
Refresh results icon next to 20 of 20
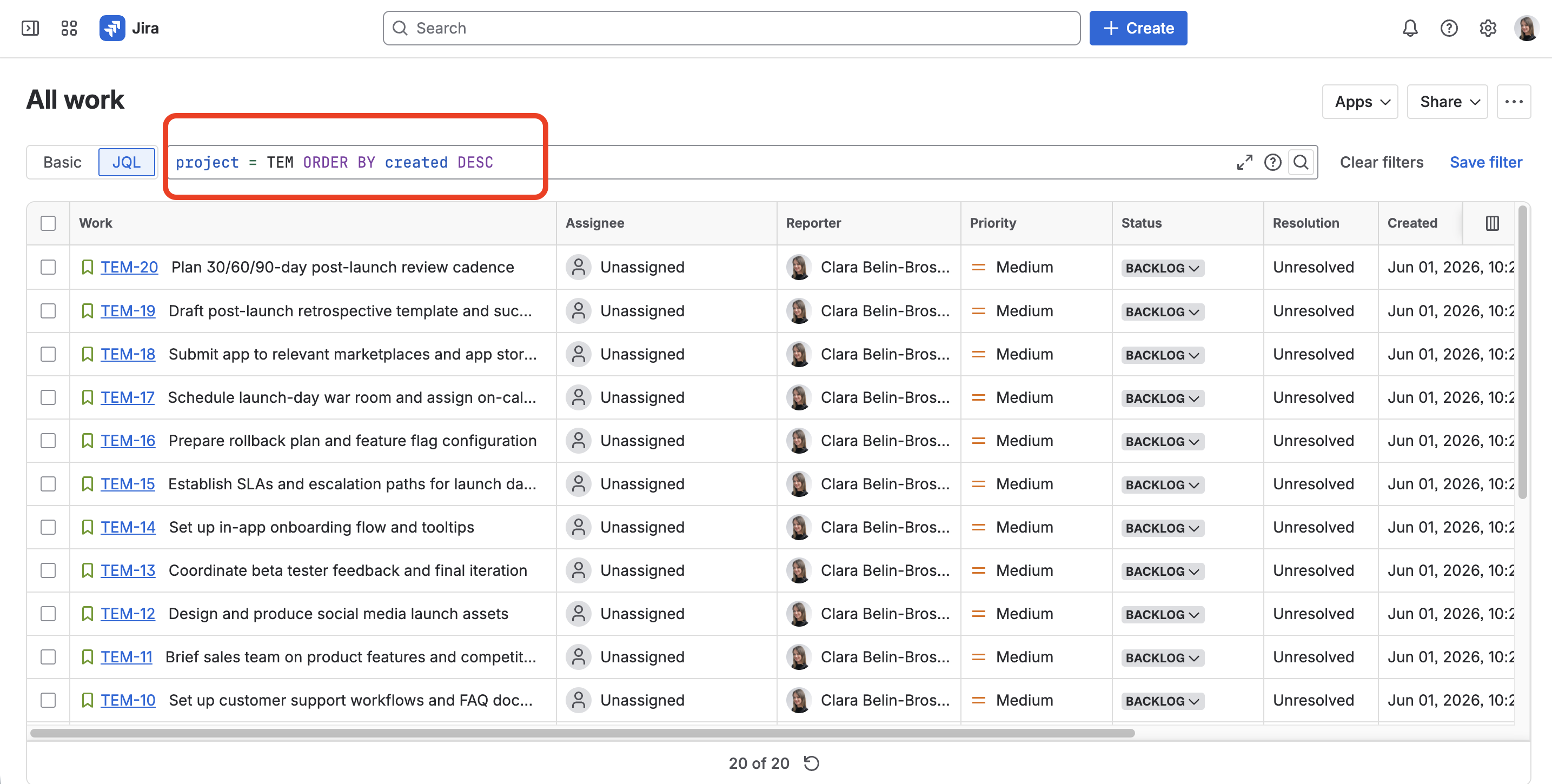click(x=812, y=763)
